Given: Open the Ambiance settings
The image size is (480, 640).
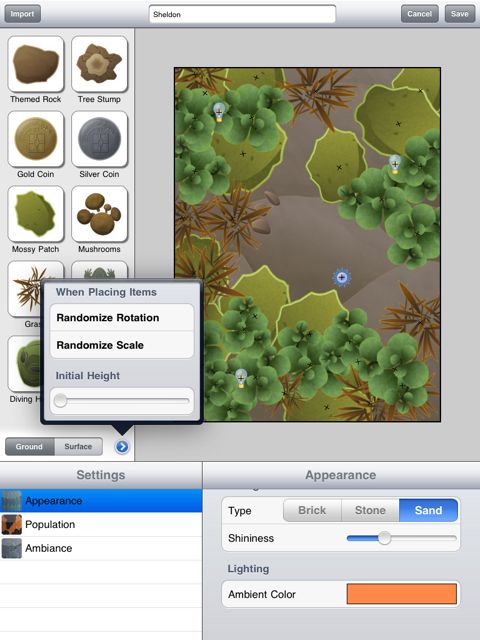Looking at the screenshot, I should 101,548.
